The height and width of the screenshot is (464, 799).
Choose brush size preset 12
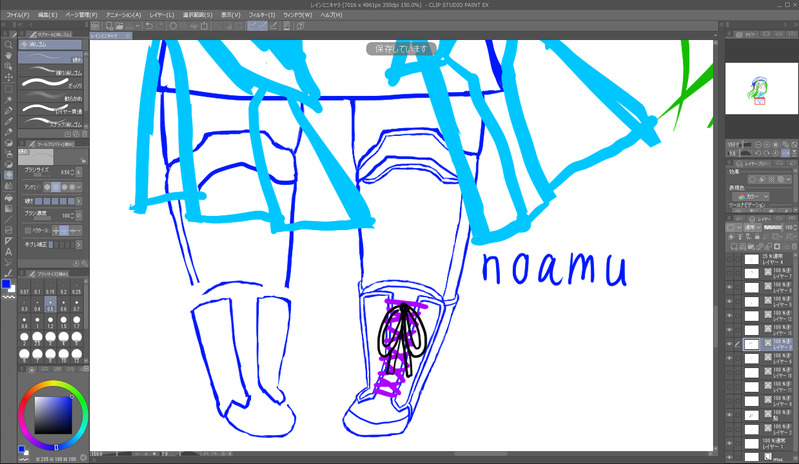tap(76, 356)
